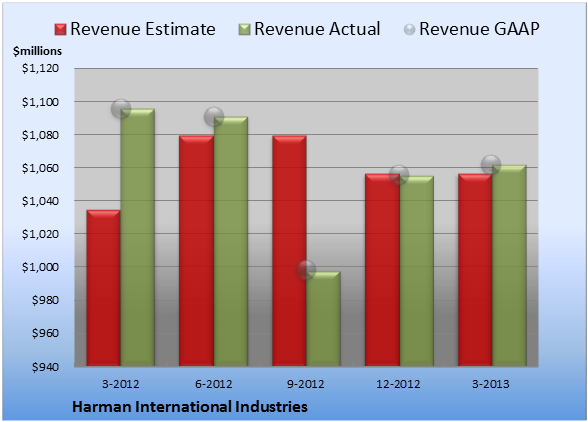588x422 pixels.
Task: Click the GAAP sphere marker for 12-2012
Action: coord(399,175)
